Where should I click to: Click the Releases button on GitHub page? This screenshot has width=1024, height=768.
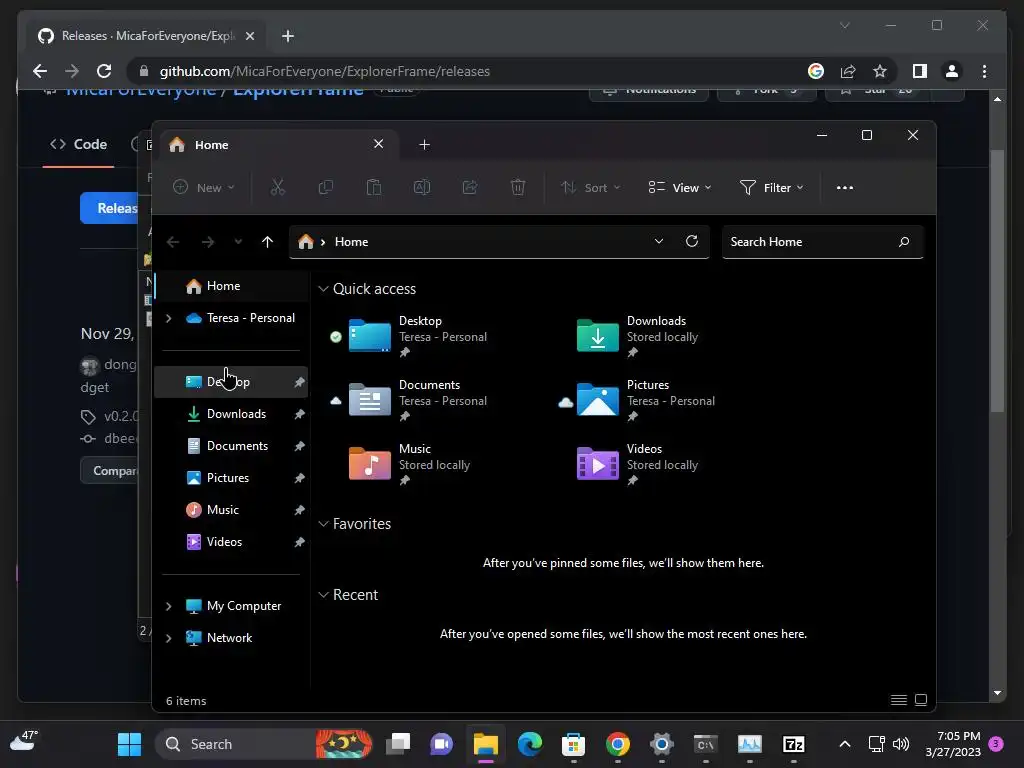110,208
